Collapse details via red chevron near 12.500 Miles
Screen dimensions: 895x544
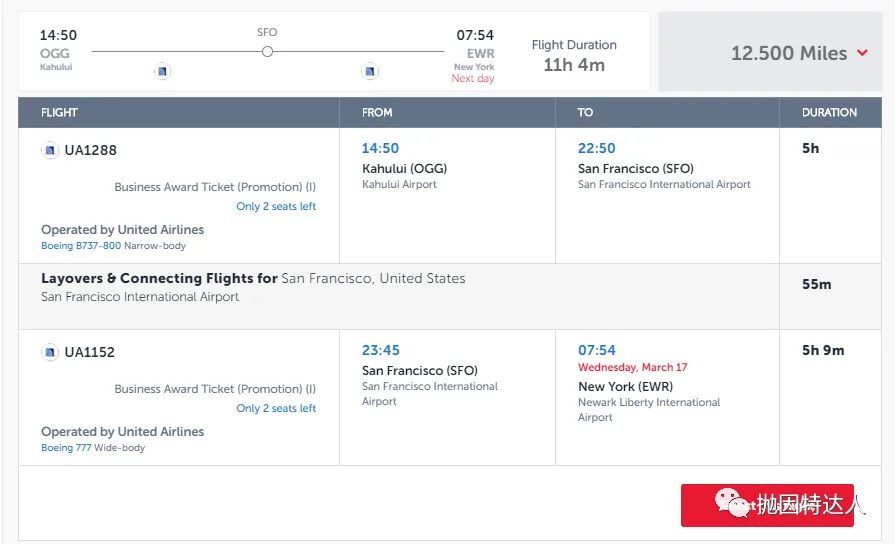point(862,53)
